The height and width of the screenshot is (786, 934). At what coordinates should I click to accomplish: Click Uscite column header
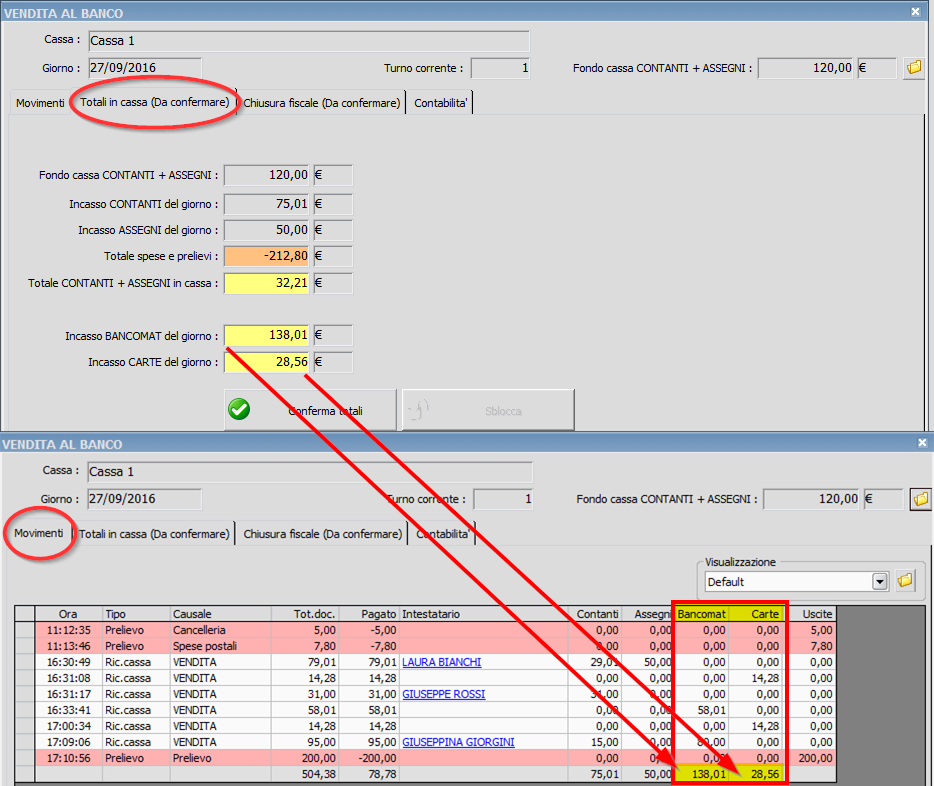[812, 614]
